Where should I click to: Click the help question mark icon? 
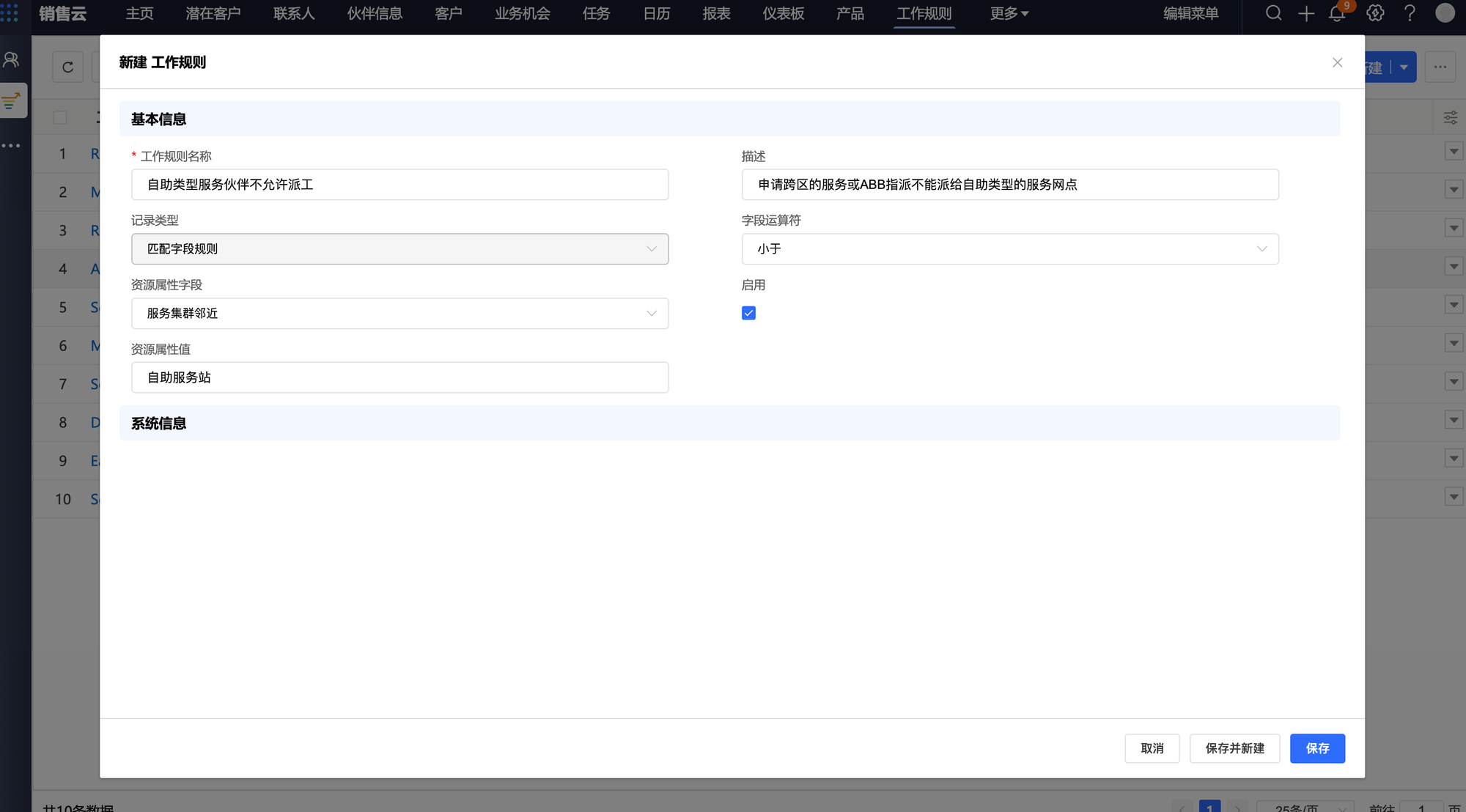(x=1410, y=13)
